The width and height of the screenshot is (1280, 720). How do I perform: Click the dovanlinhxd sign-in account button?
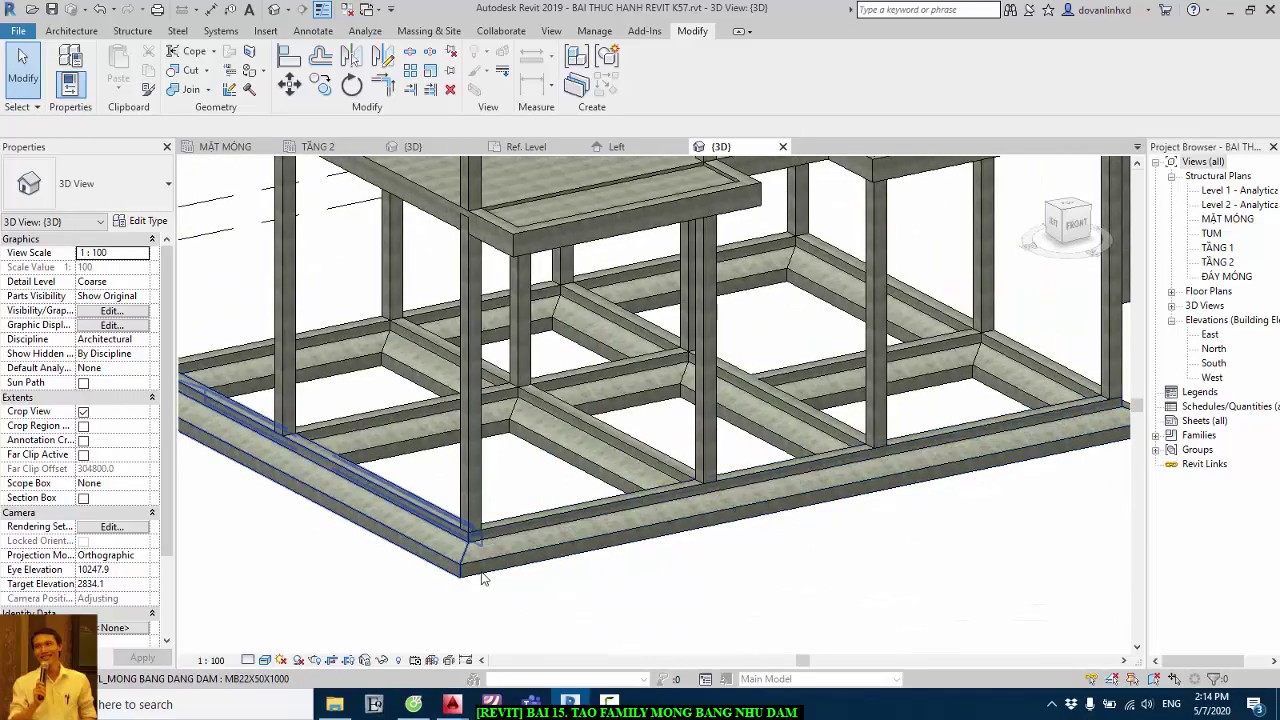pyautogui.click(x=1097, y=10)
